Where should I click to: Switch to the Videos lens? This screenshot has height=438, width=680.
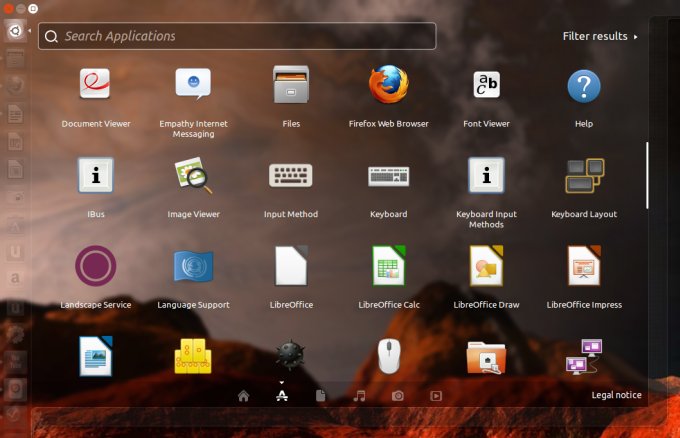pos(436,395)
